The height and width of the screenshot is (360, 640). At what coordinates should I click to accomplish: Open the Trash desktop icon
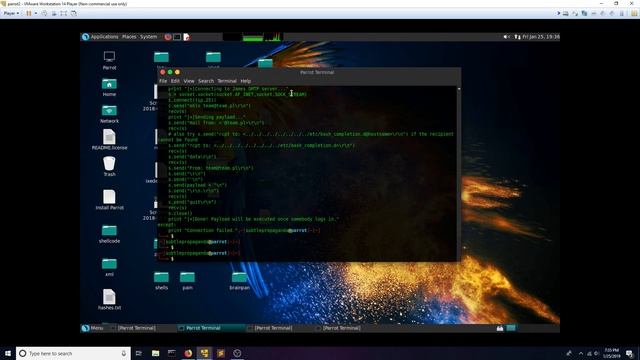click(109, 166)
